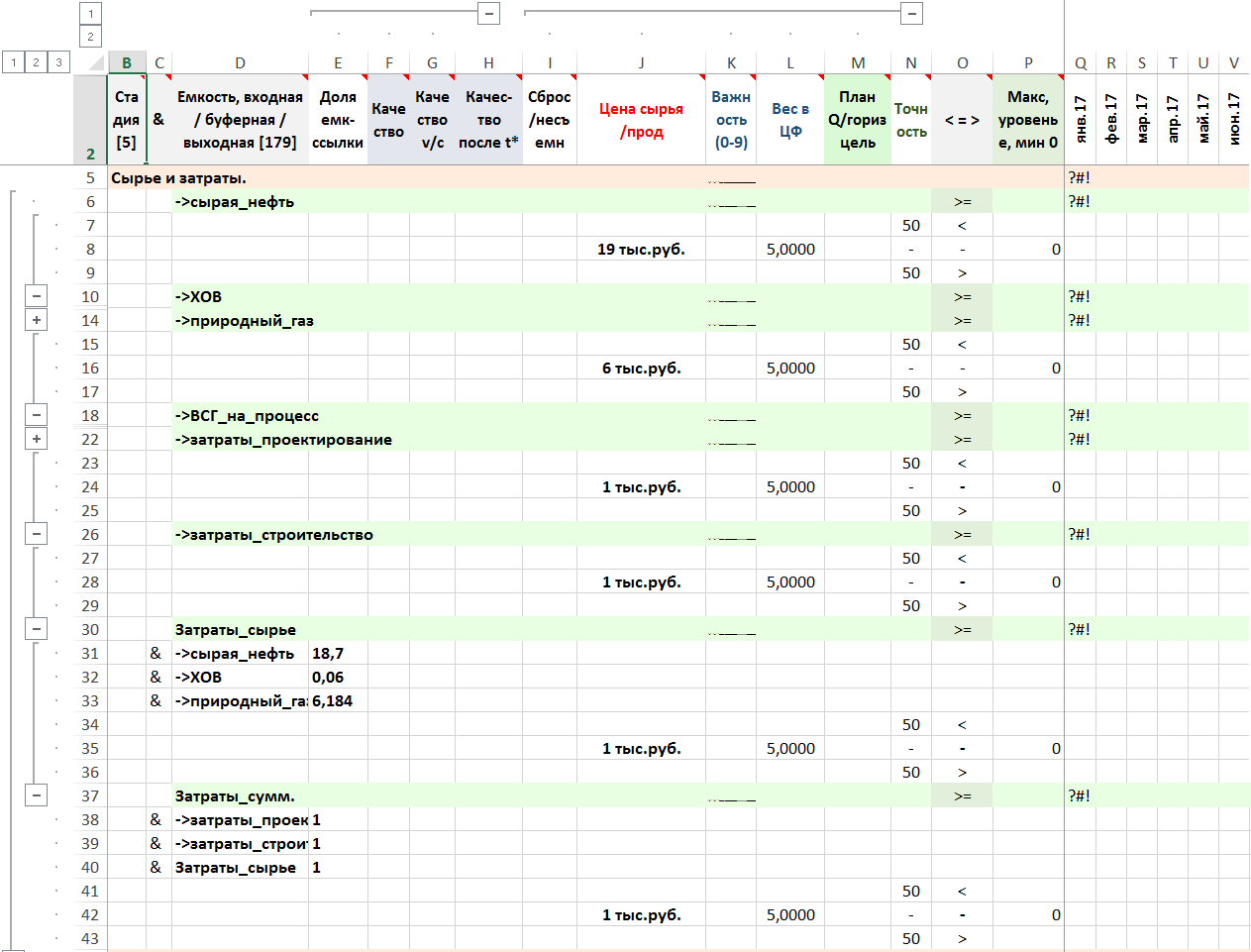
Task: Collapse the row group at row 37
Action: [x=37, y=795]
